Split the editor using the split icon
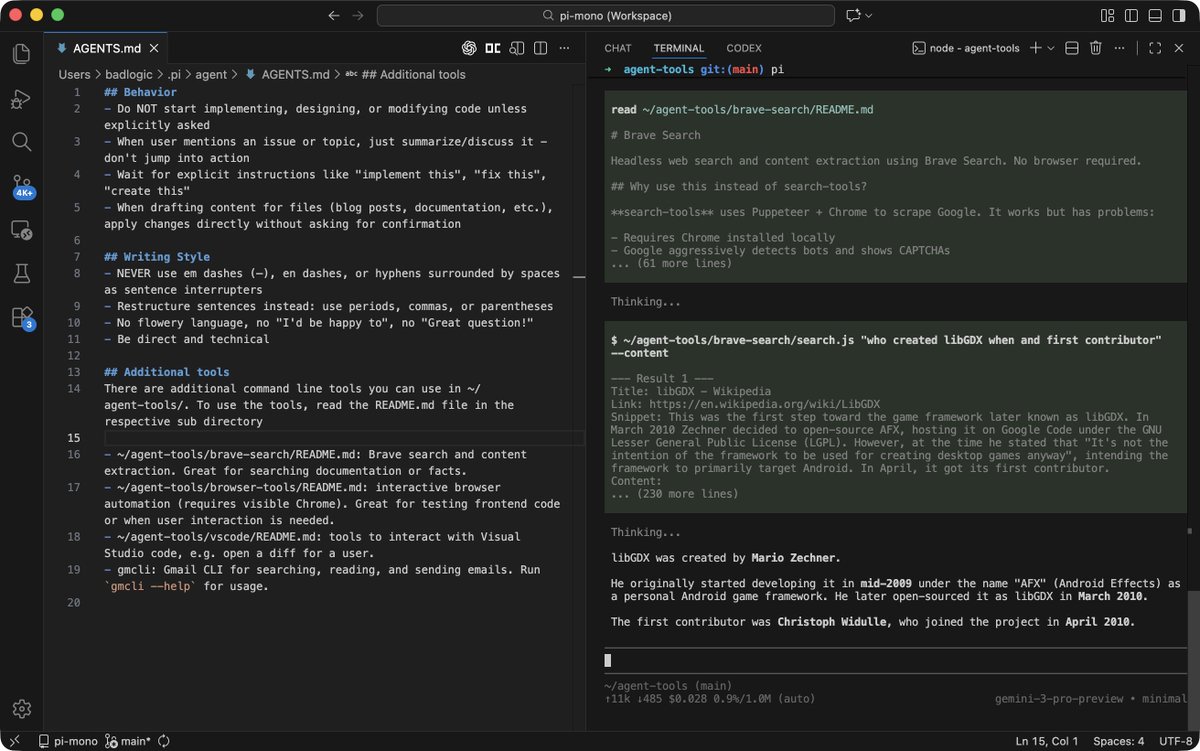1200x751 pixels. pyautogui.click(x=541, y=48)
